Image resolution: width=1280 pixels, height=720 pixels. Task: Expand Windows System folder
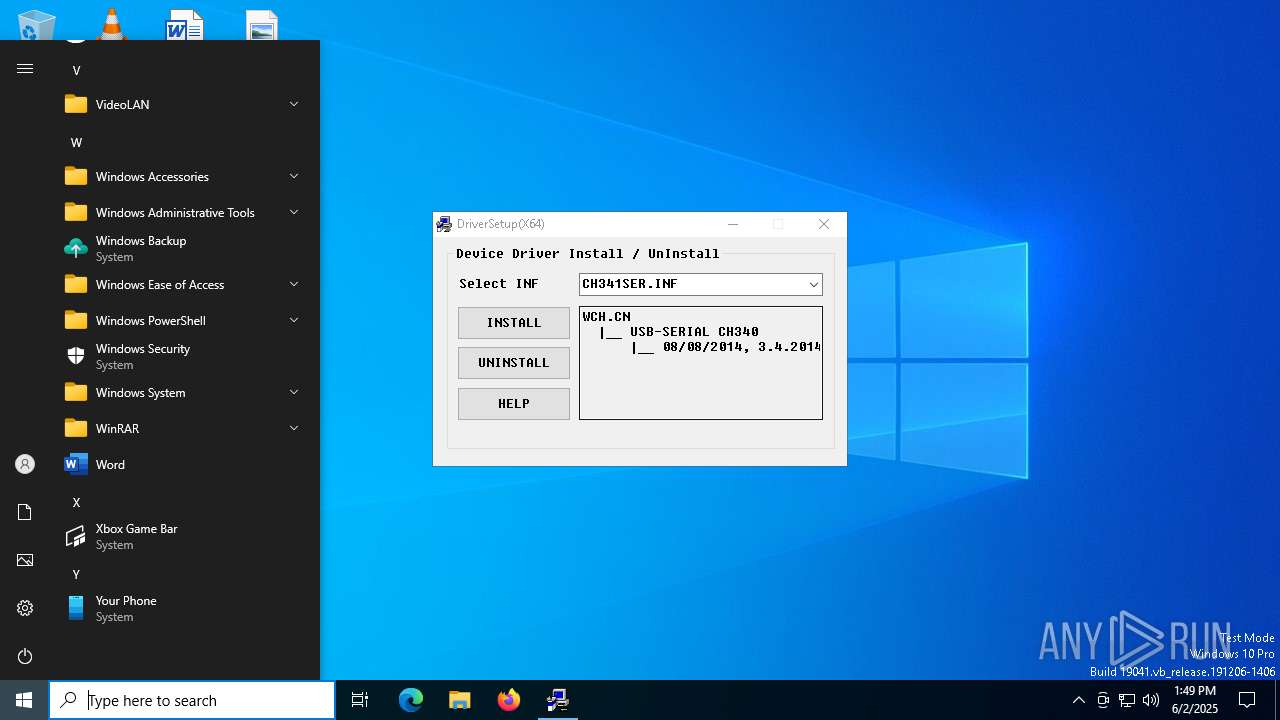click(184, 392)
